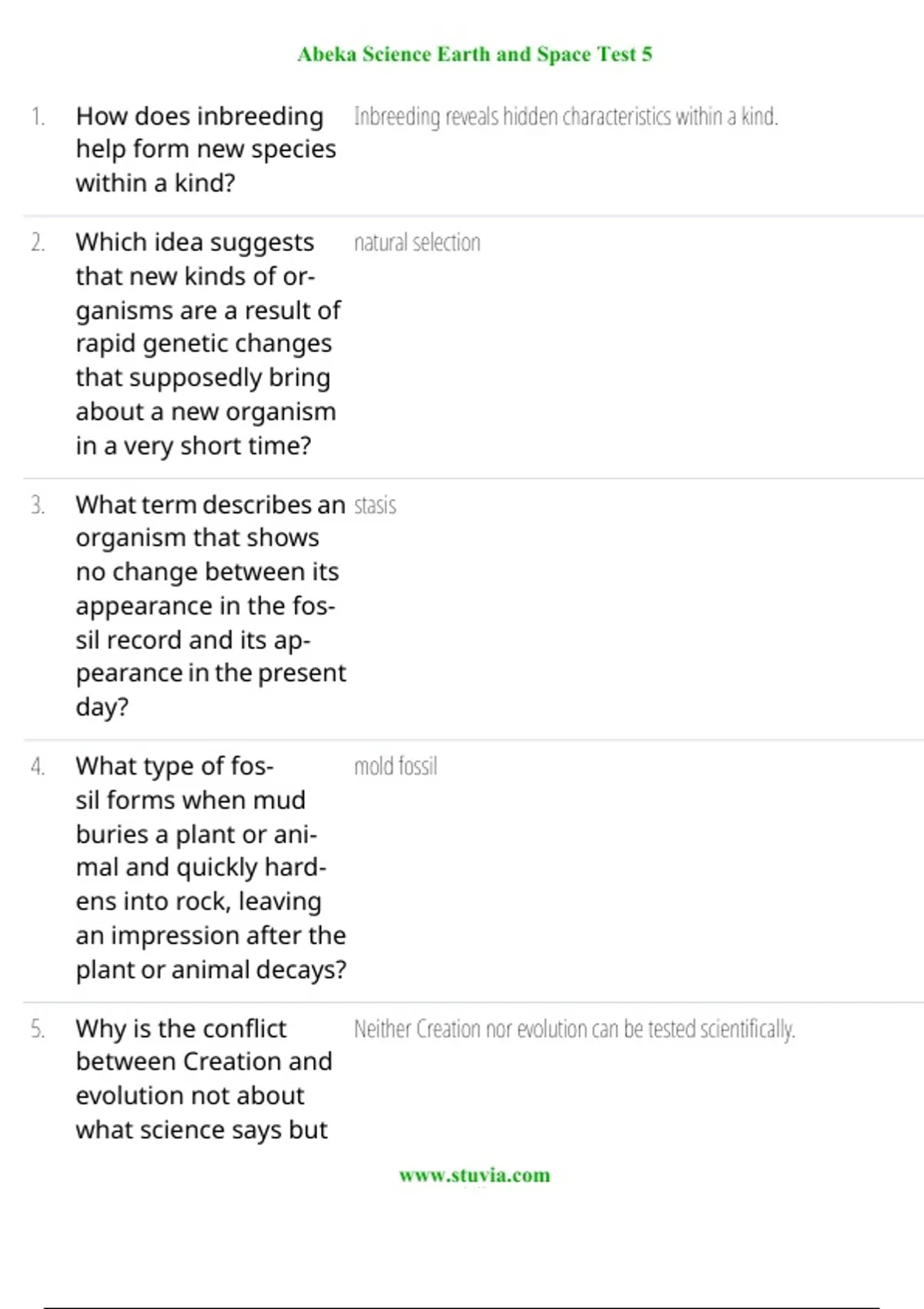Screen dimensions: 924x1309
Task: Select the 'mold fossil' answer
Action: (396, 766)
